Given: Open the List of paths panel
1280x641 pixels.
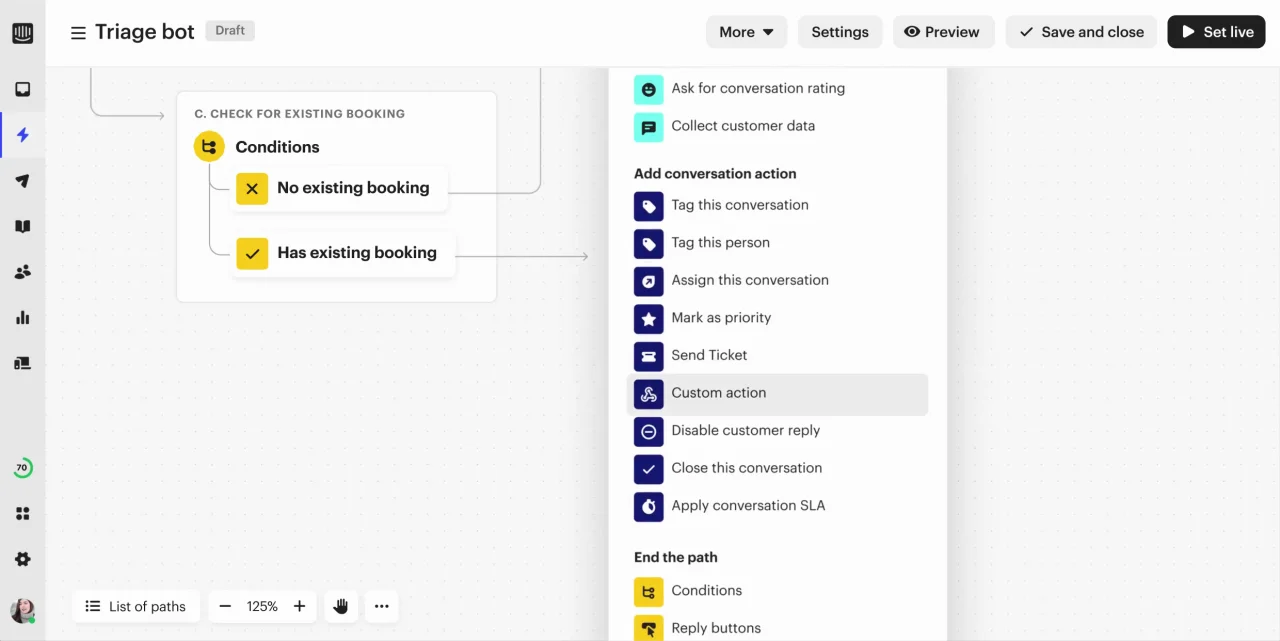Looking at the screenshot, I should (136, 606).
